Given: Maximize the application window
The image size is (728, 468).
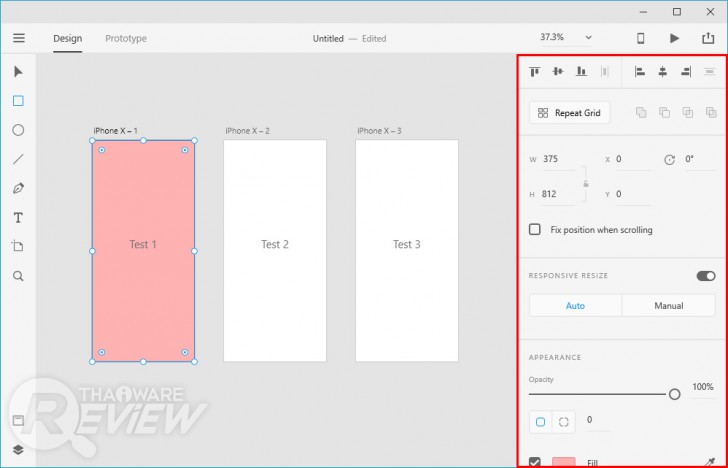Looking at the screenshot, I should (677, 12).
